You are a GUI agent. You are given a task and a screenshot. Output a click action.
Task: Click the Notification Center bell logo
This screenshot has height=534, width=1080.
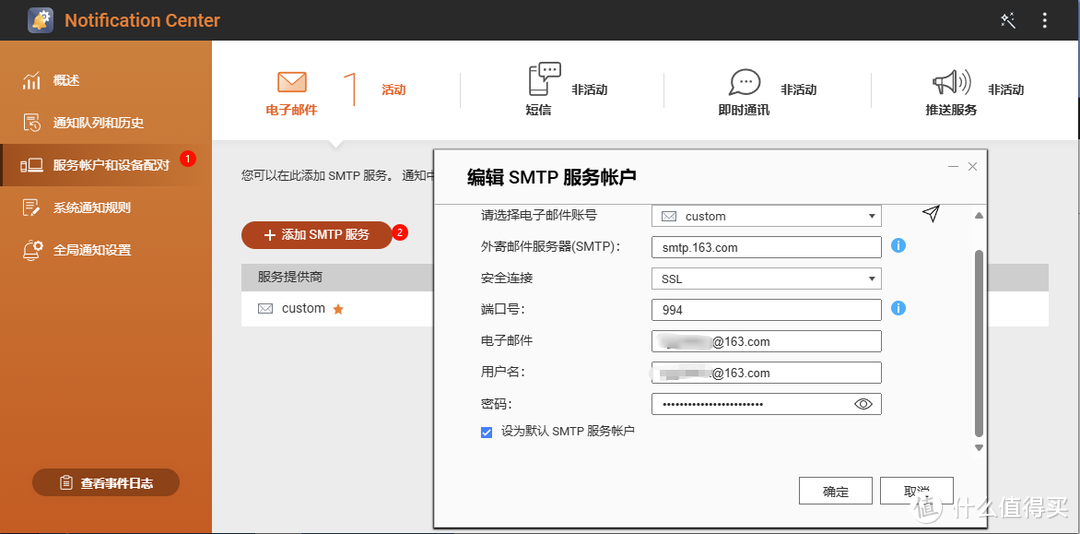(x=41, y=20)
